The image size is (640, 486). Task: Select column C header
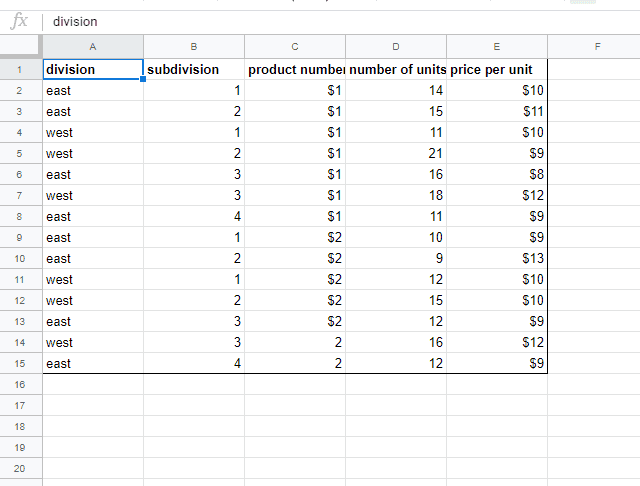coord(295,46)
